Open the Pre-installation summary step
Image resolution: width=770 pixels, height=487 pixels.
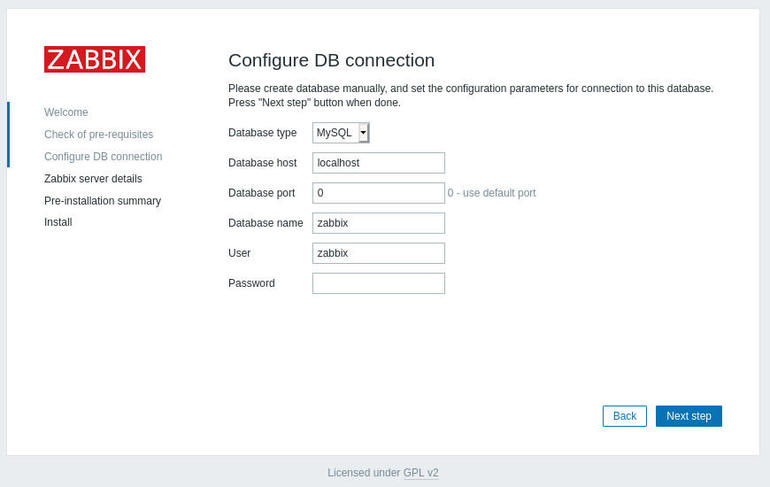pyautogui.click(x=103, y=200)
